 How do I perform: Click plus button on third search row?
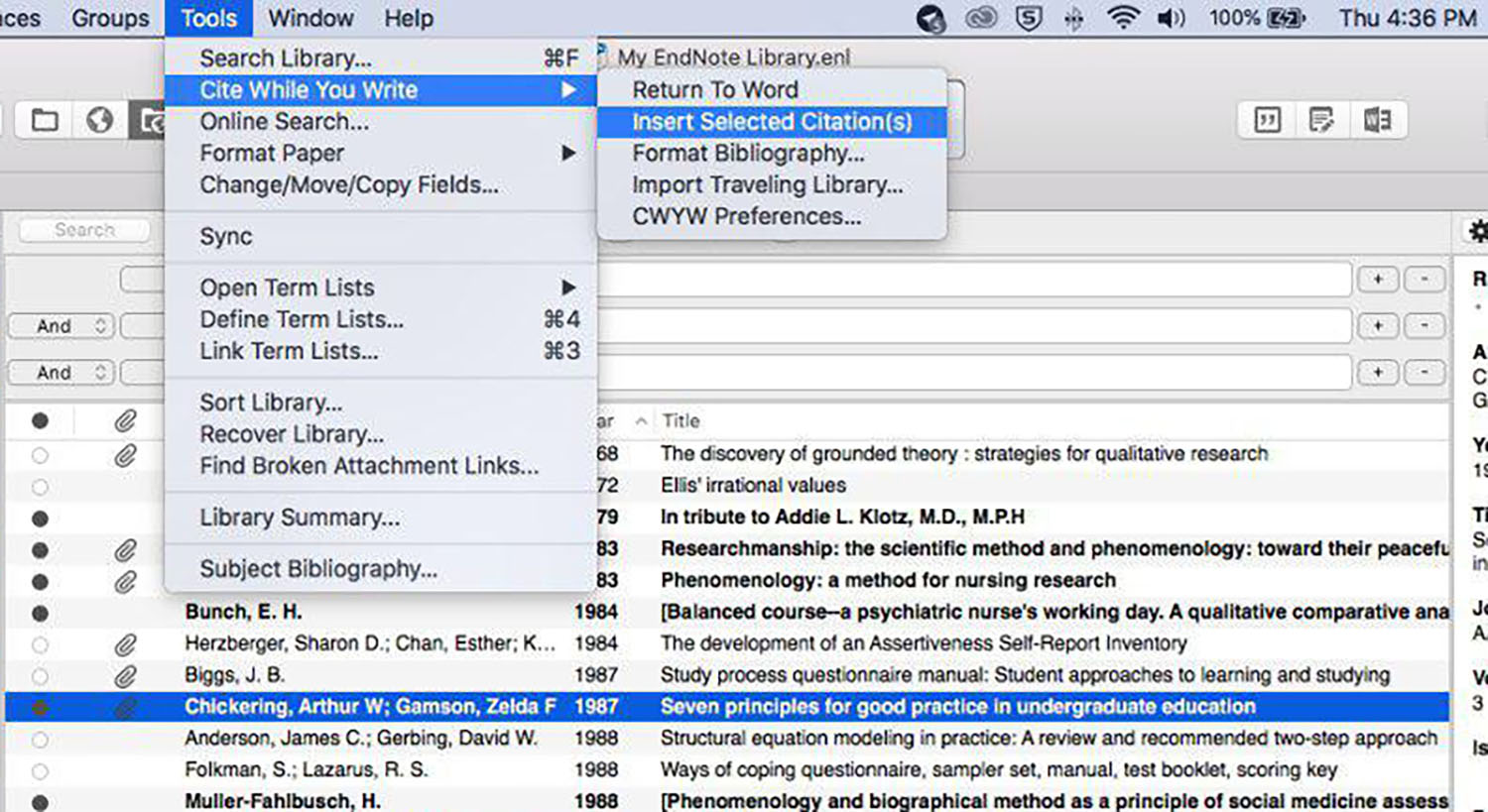[1378, 373]
